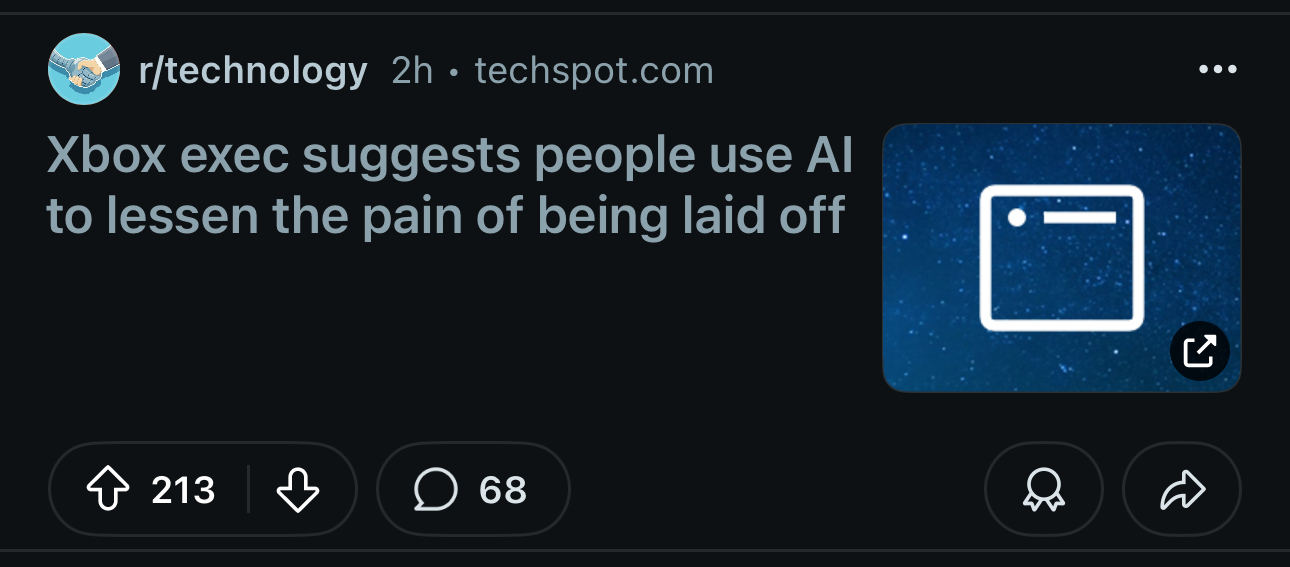
Task: Open the external link badge on thumbnail
Action: point(1199,351)
